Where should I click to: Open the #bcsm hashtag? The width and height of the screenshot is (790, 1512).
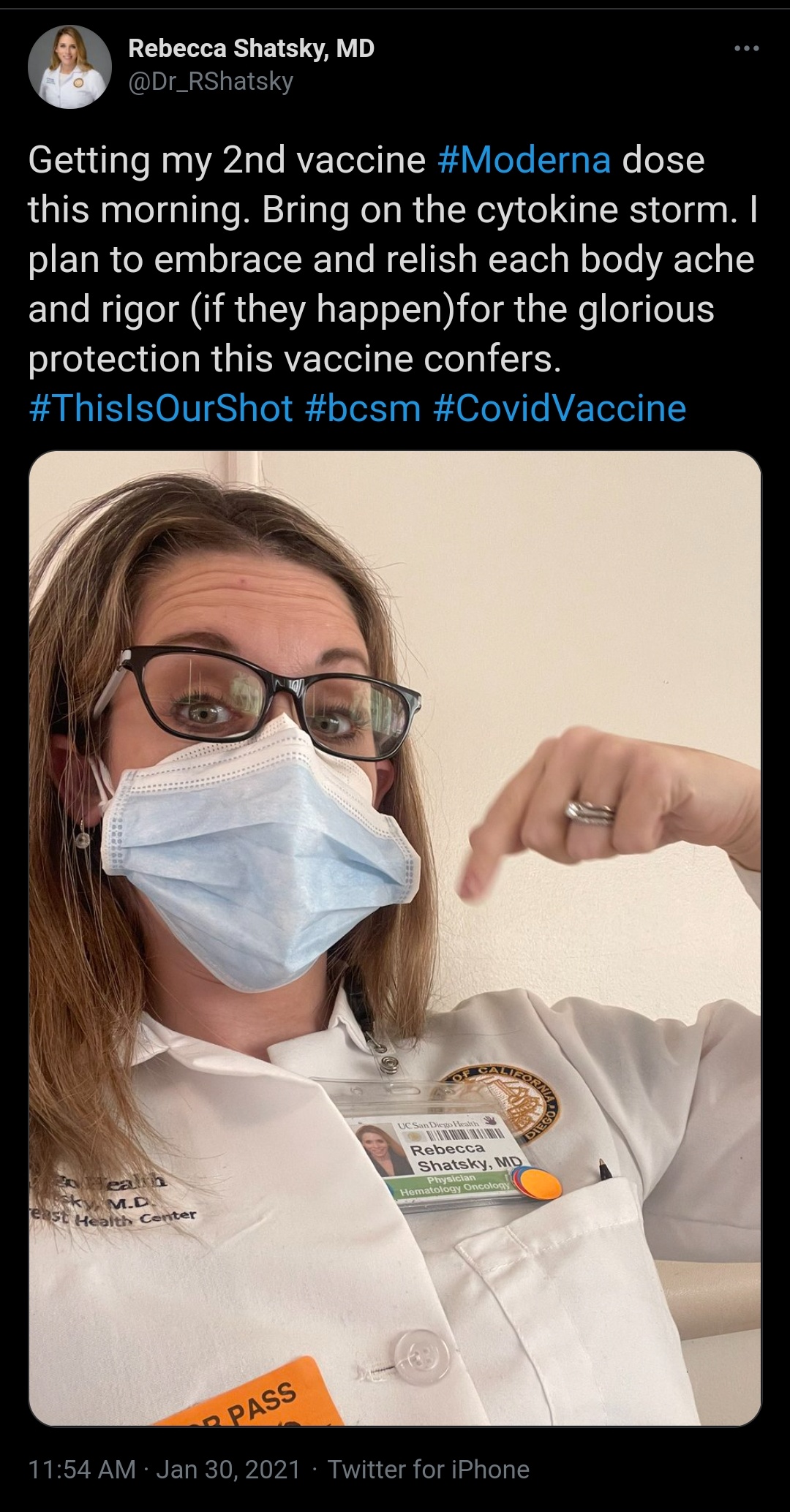364,408
